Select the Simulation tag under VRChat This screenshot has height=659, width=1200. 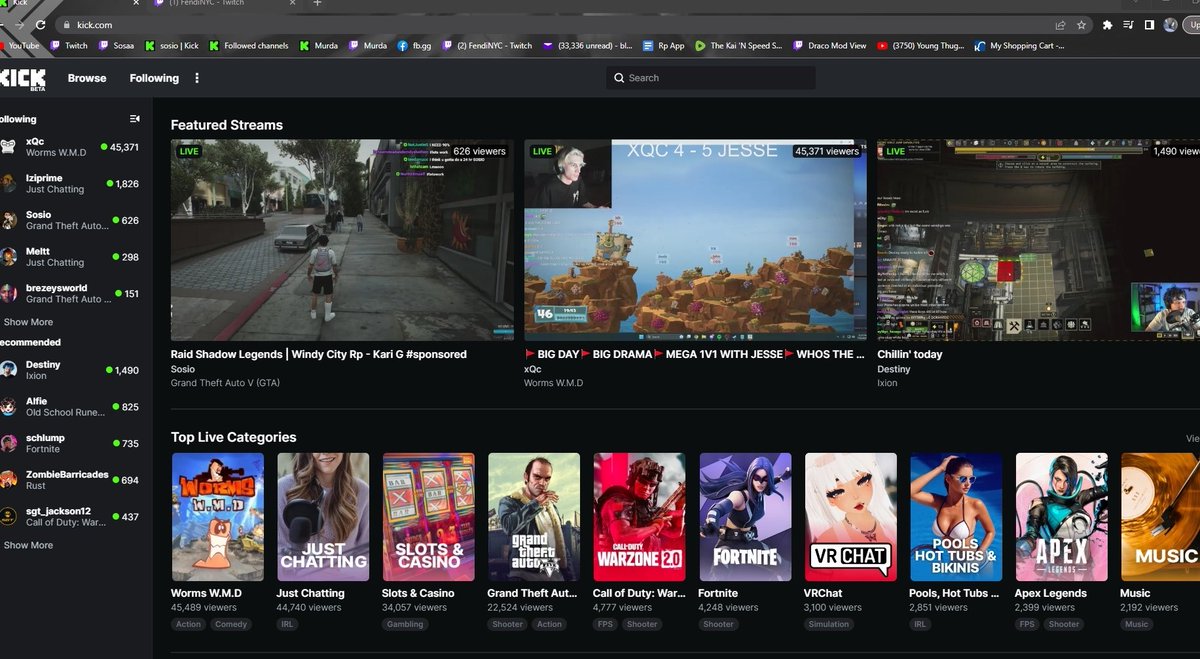coord(829,624)
